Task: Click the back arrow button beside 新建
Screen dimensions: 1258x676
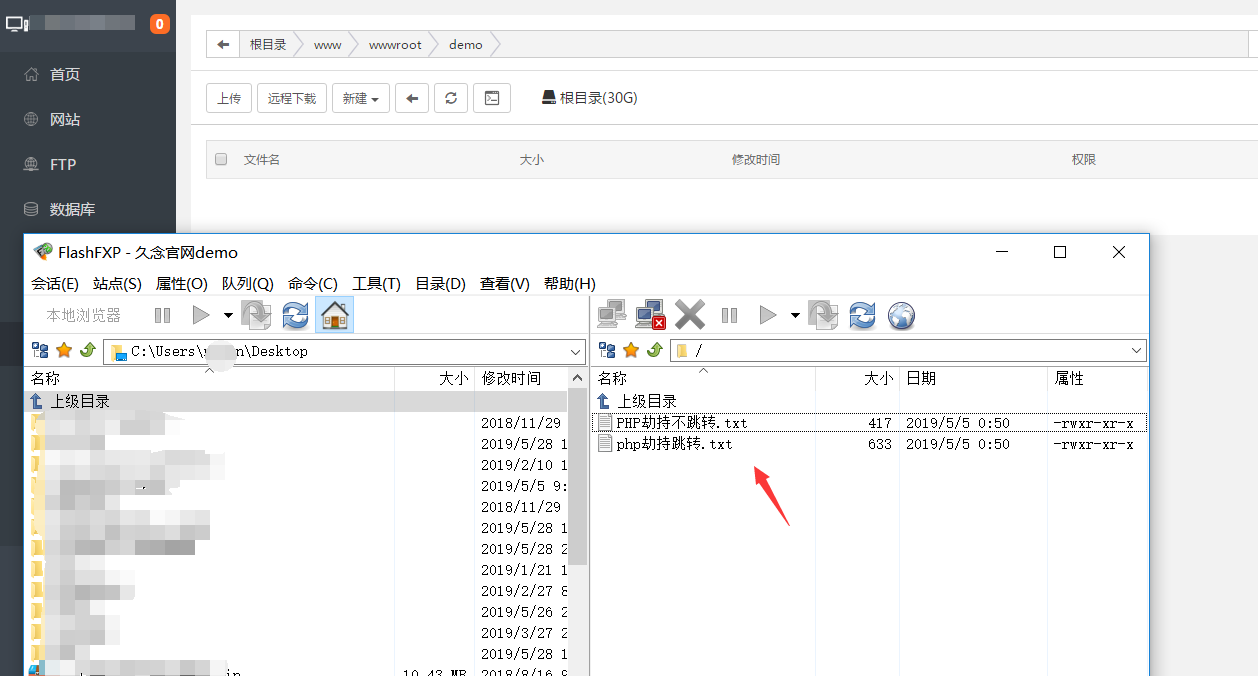Action: coord(412,98)
